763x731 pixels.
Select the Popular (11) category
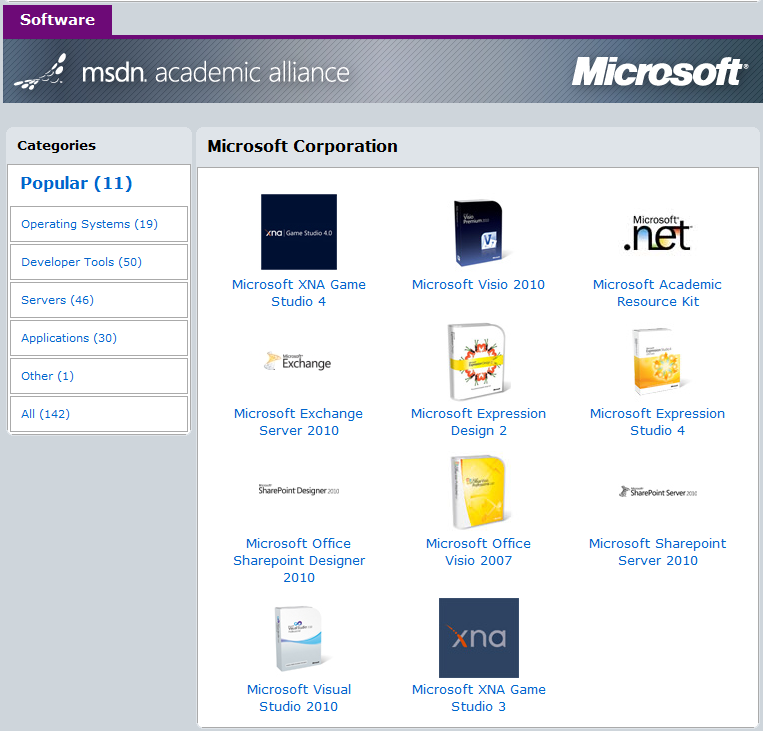pyautogui.click(x=76, y=183)
